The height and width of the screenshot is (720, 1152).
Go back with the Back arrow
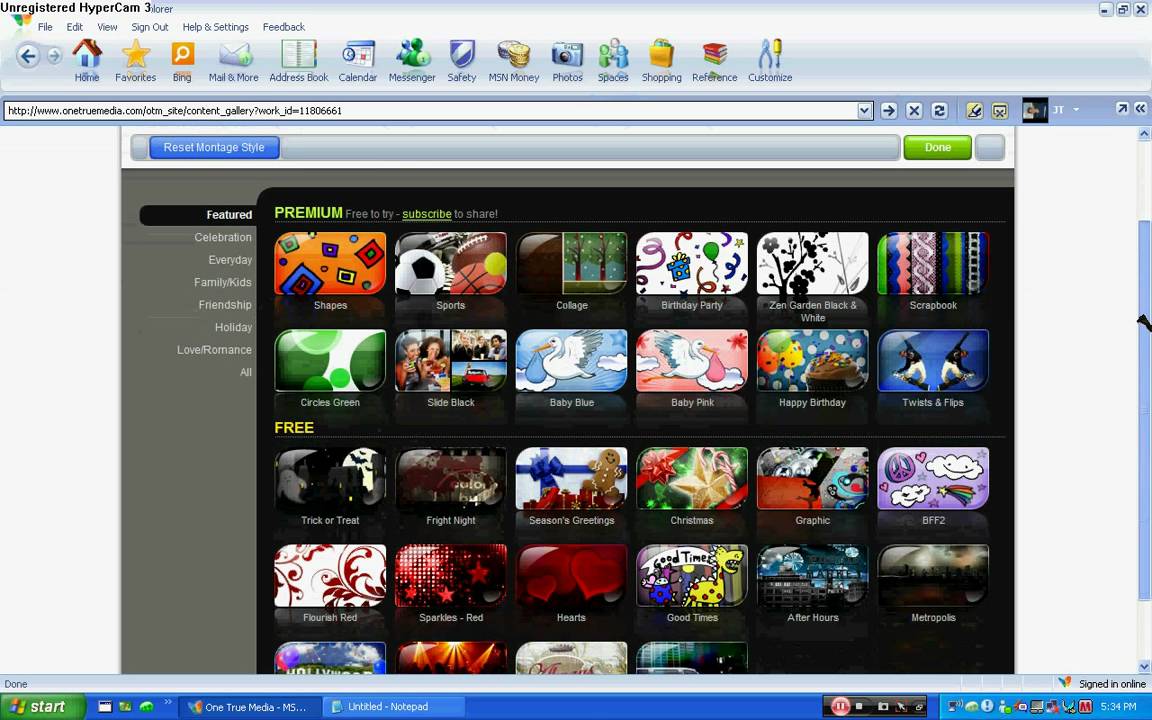pos(27,56)
